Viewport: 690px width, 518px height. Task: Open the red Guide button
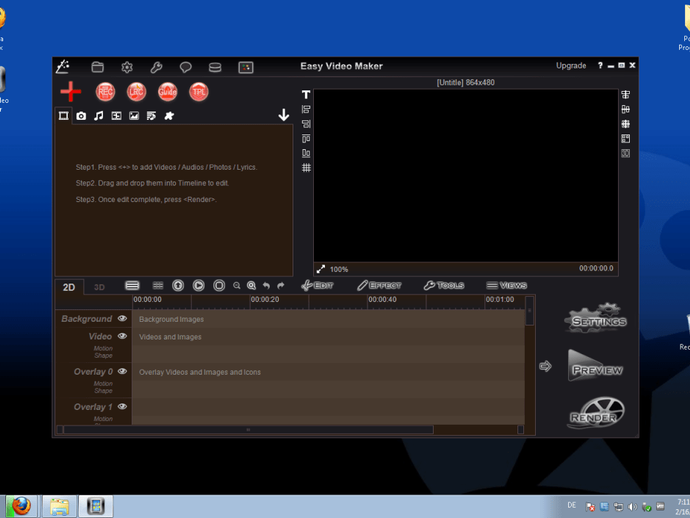point(167,92)
